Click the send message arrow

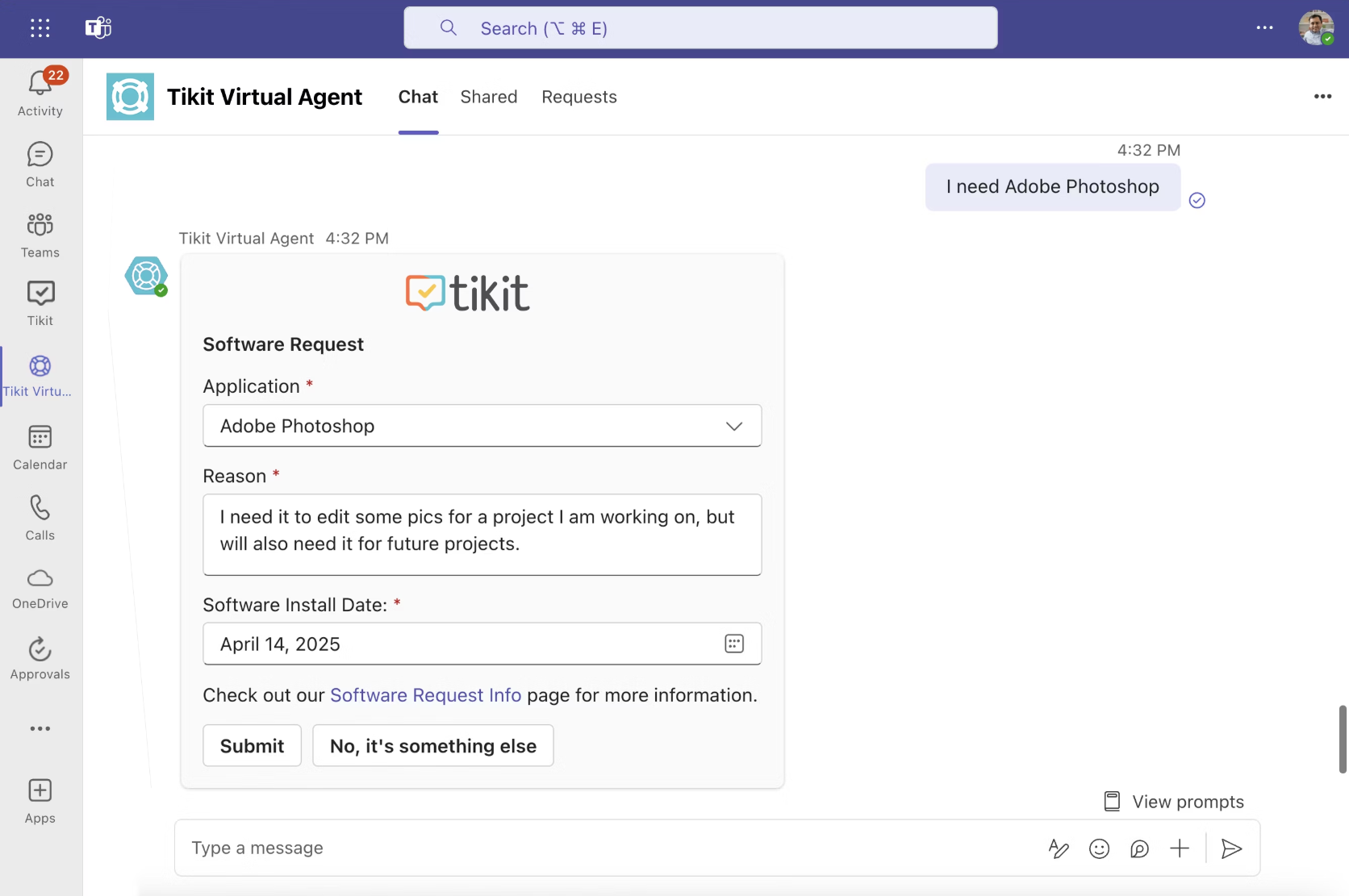(x=1231, y=848)
